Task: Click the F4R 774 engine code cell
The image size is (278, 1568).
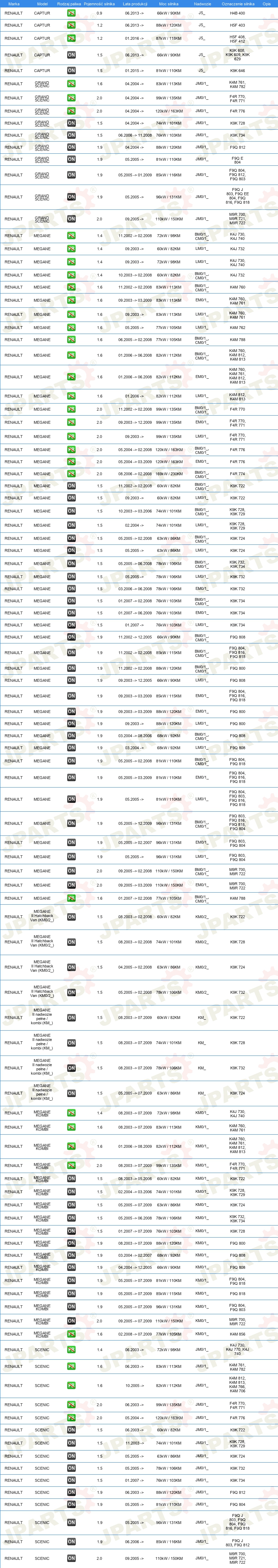Action: 237,473
